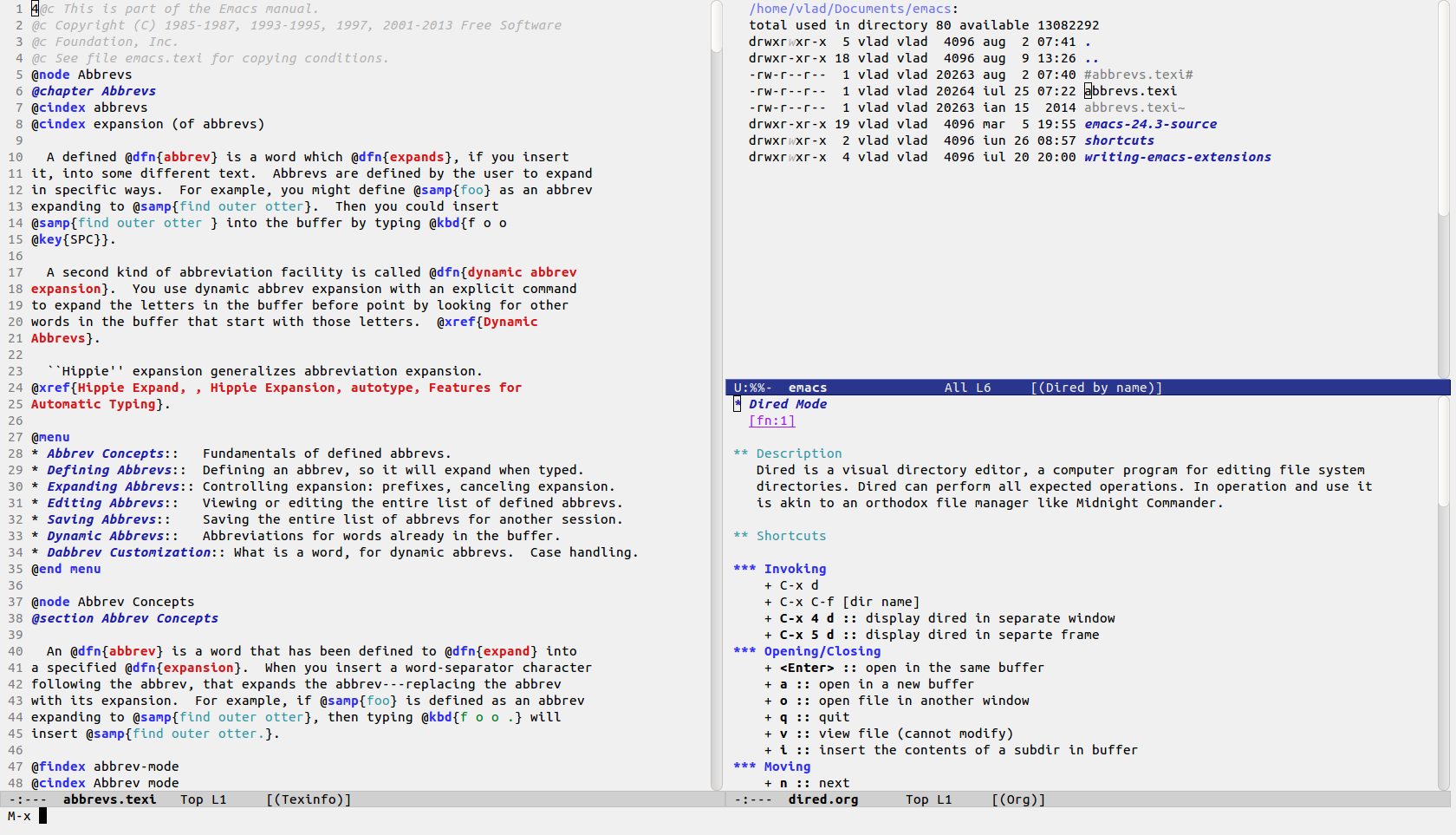The image size is (1456, 835).
Task: Click the U:%%- status in Dired mode line
Action: point(752,388)
